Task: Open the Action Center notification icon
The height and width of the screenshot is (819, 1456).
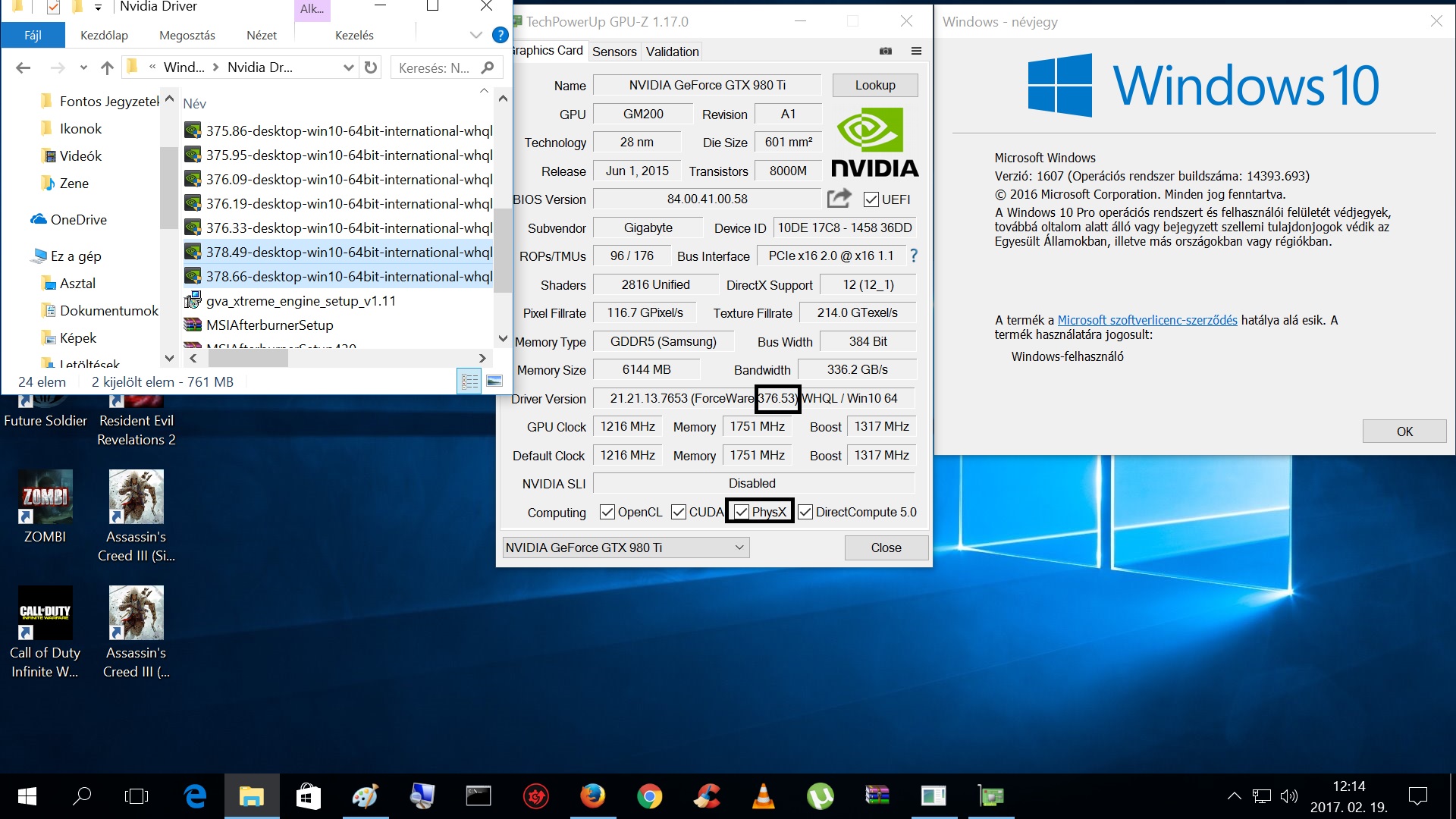Action: click(1417, 796)
